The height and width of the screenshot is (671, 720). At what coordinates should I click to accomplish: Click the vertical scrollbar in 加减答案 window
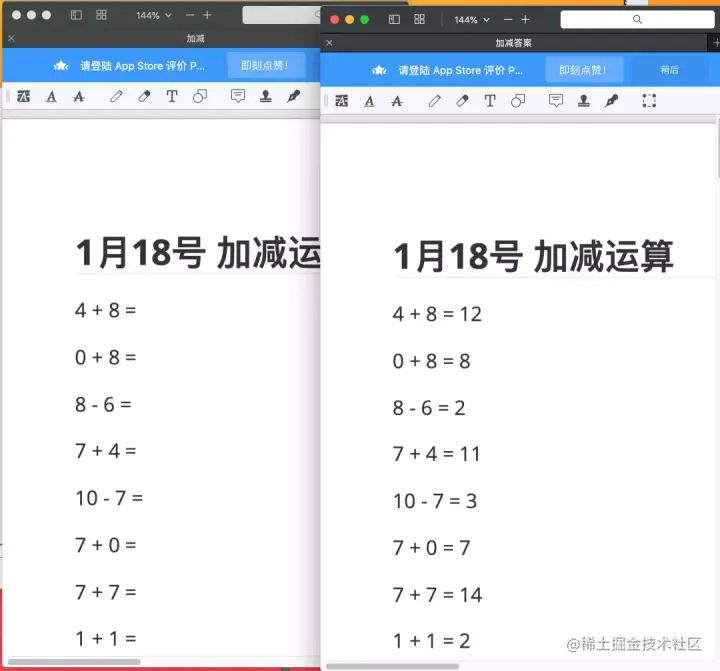718,147
